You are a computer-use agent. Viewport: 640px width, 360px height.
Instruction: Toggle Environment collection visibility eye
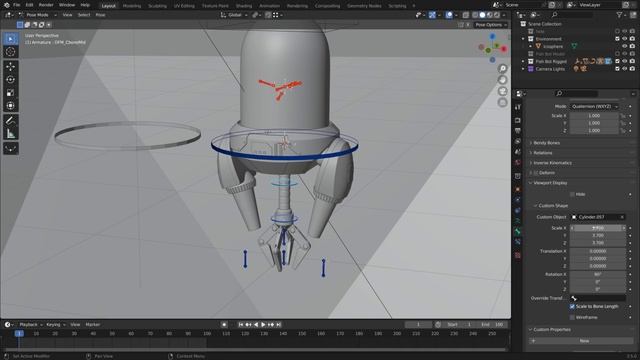pyautogui.click(x=624, y=39)
